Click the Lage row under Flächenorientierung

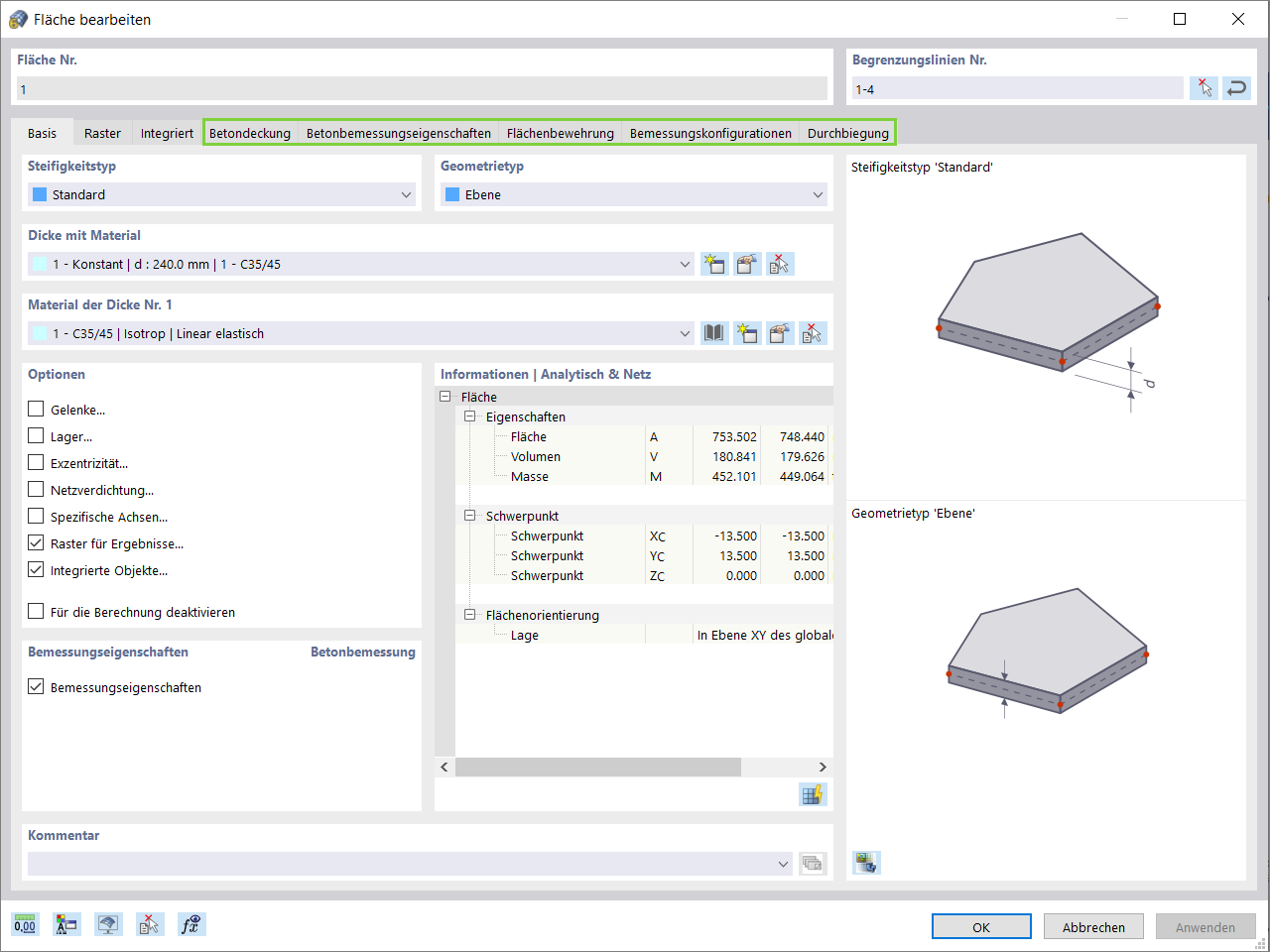(x=645, y=635)
